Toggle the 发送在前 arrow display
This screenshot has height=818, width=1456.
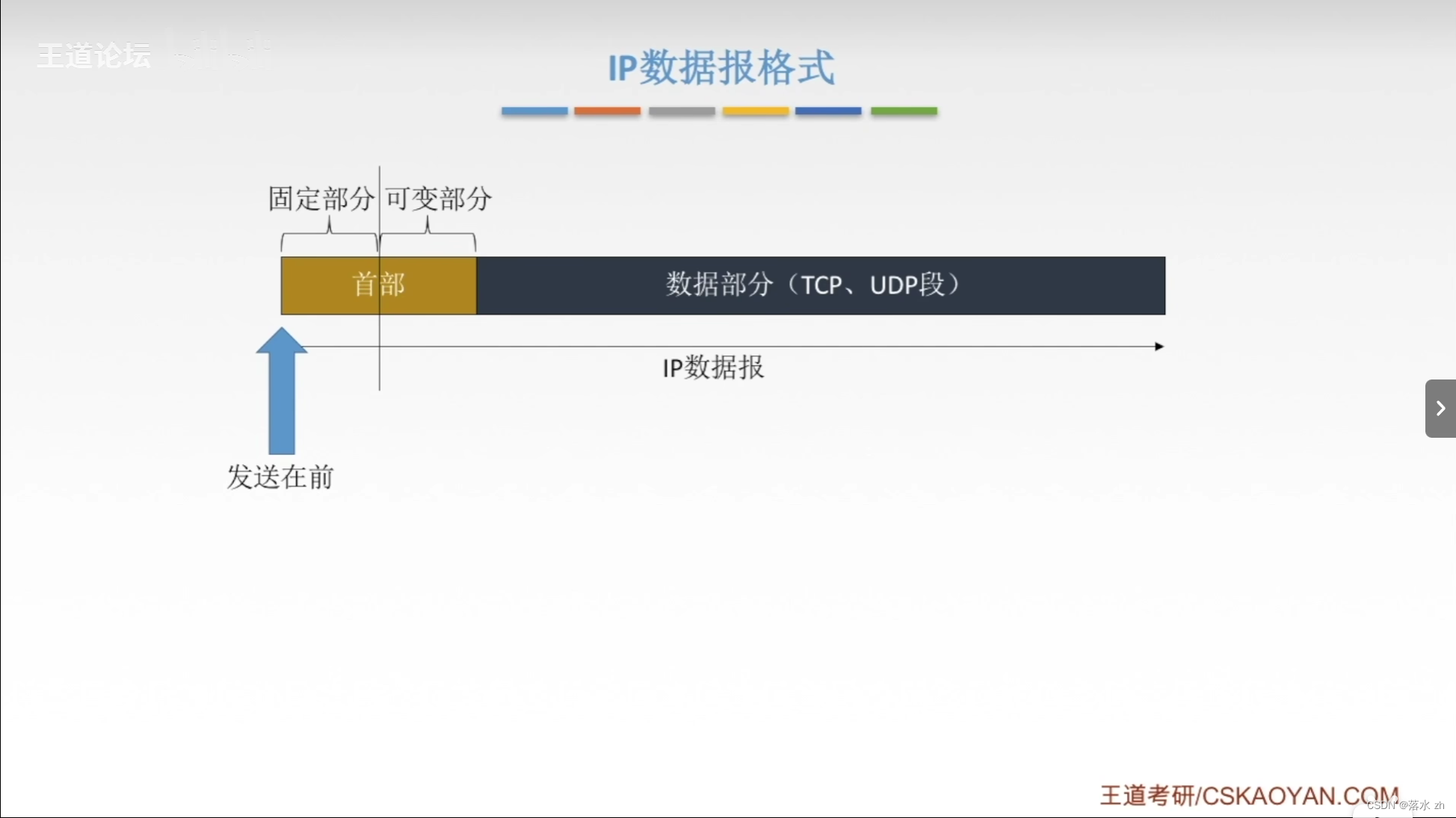coord(281,388)
